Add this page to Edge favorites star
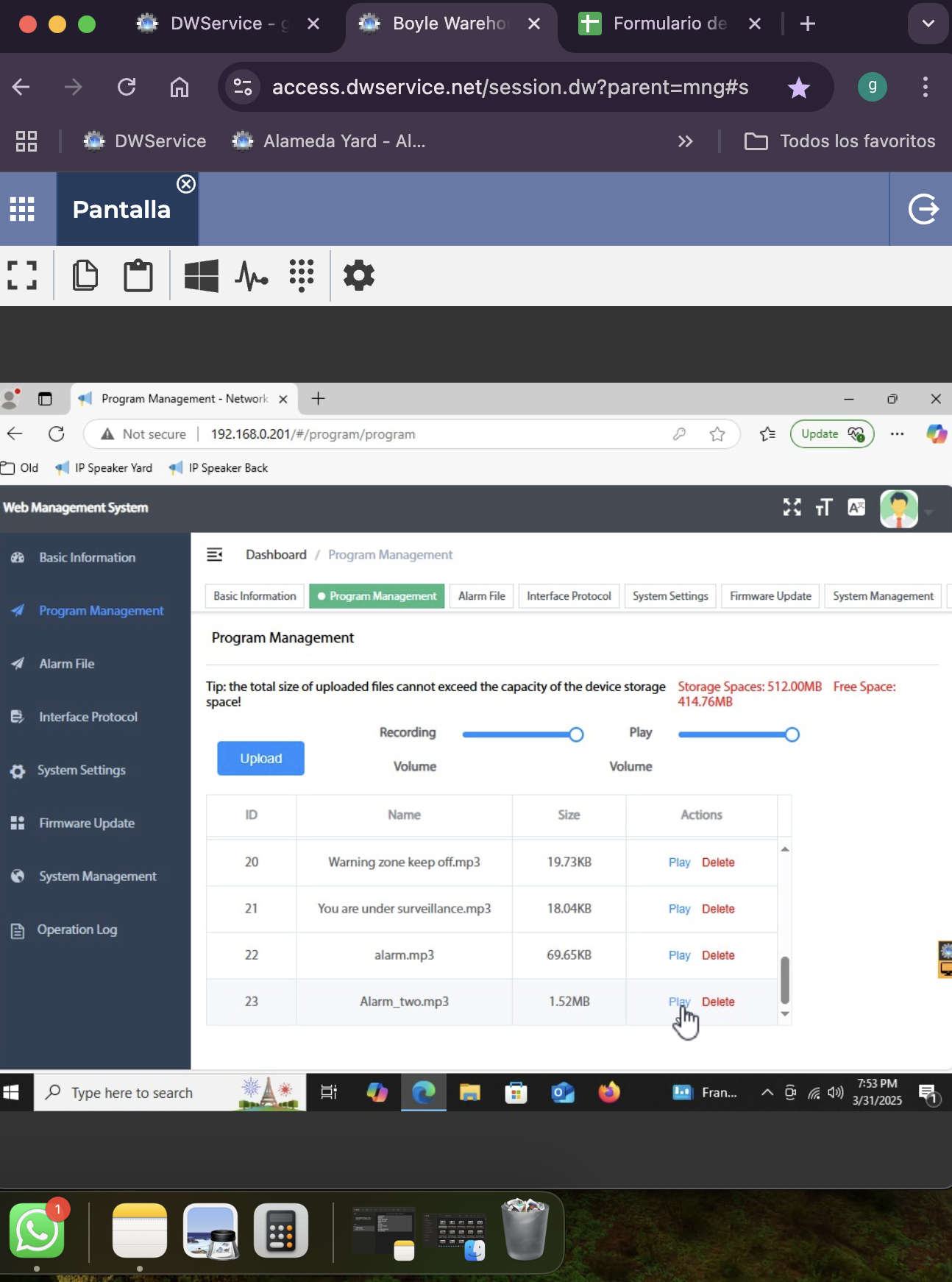Screen dimensions: 952x1282 pyautogui.click(x=717, y=434)
